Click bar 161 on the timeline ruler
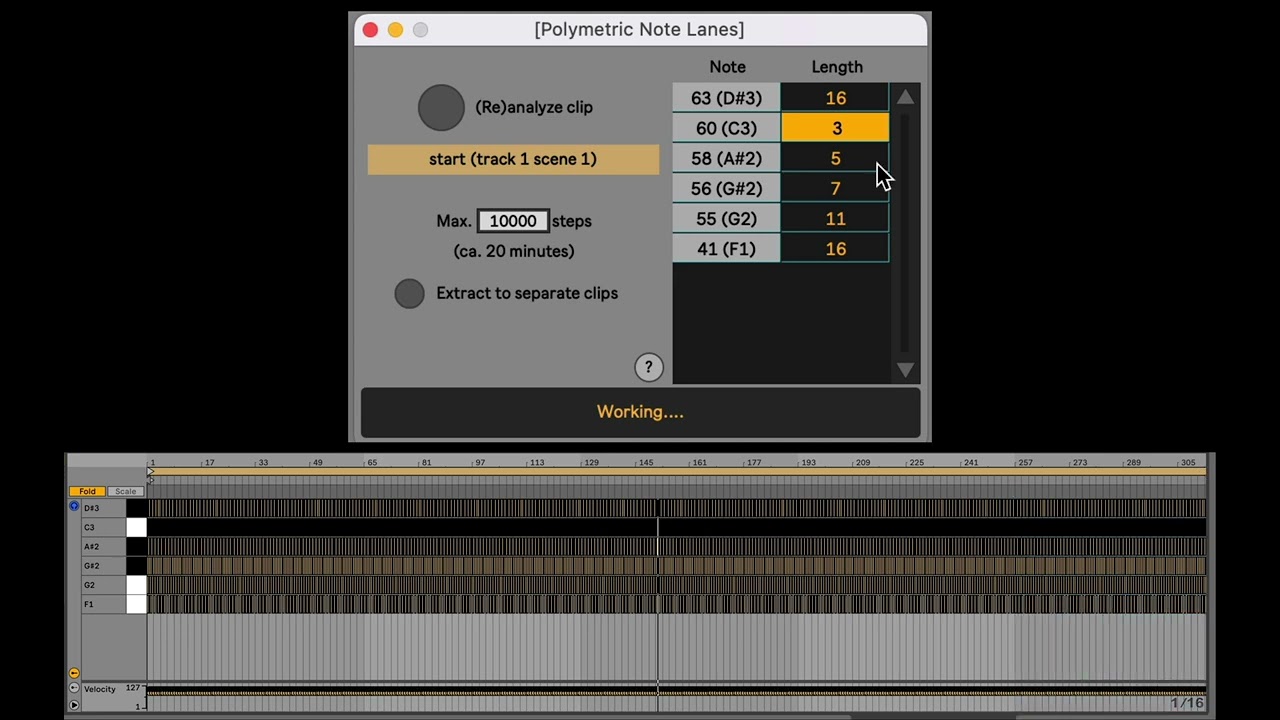 click(x=699, y=463)
